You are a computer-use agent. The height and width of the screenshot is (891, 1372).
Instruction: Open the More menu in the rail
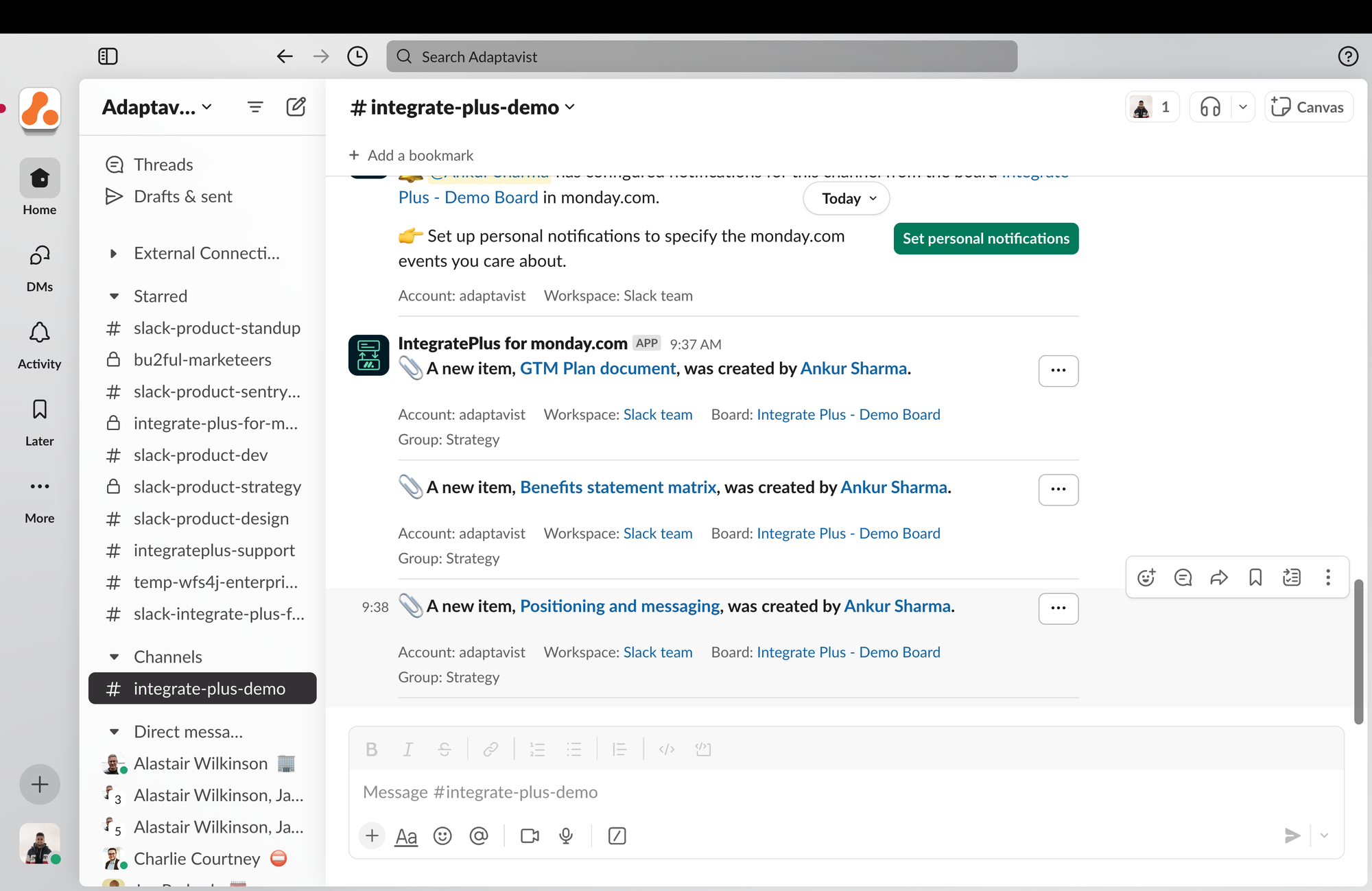(x=40, y=499)
